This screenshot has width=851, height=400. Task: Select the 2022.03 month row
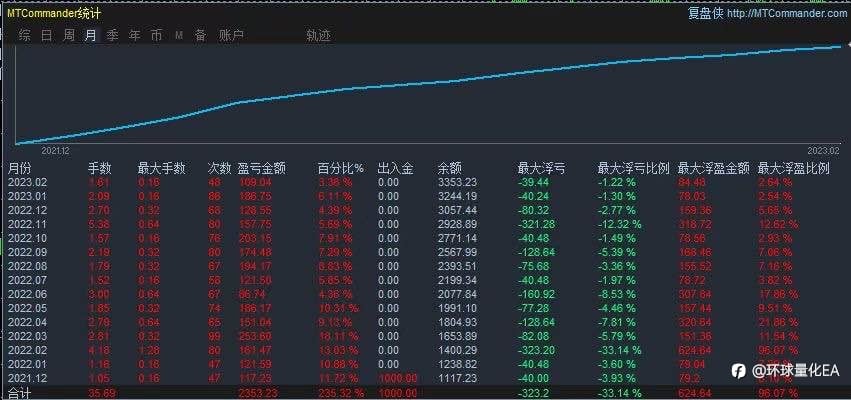[426, 336]
